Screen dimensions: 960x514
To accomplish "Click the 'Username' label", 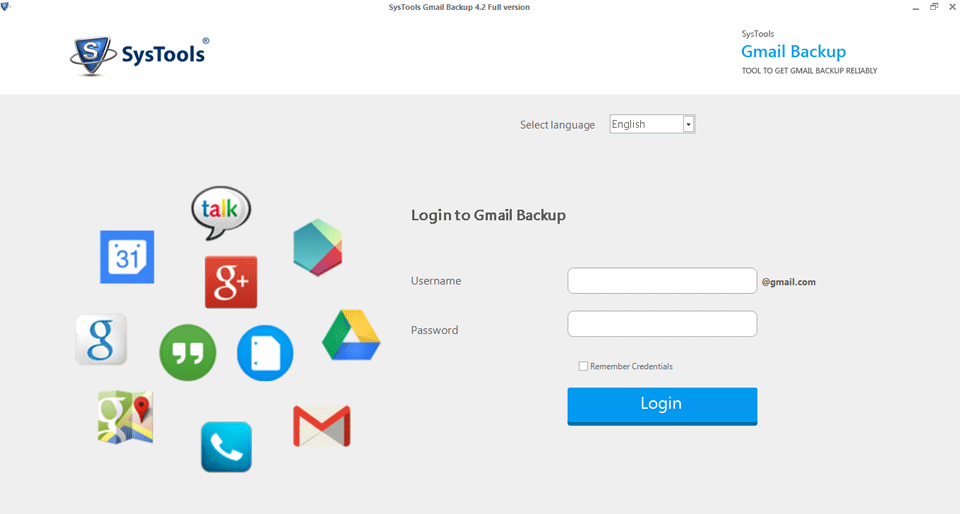I will [436, 281].
